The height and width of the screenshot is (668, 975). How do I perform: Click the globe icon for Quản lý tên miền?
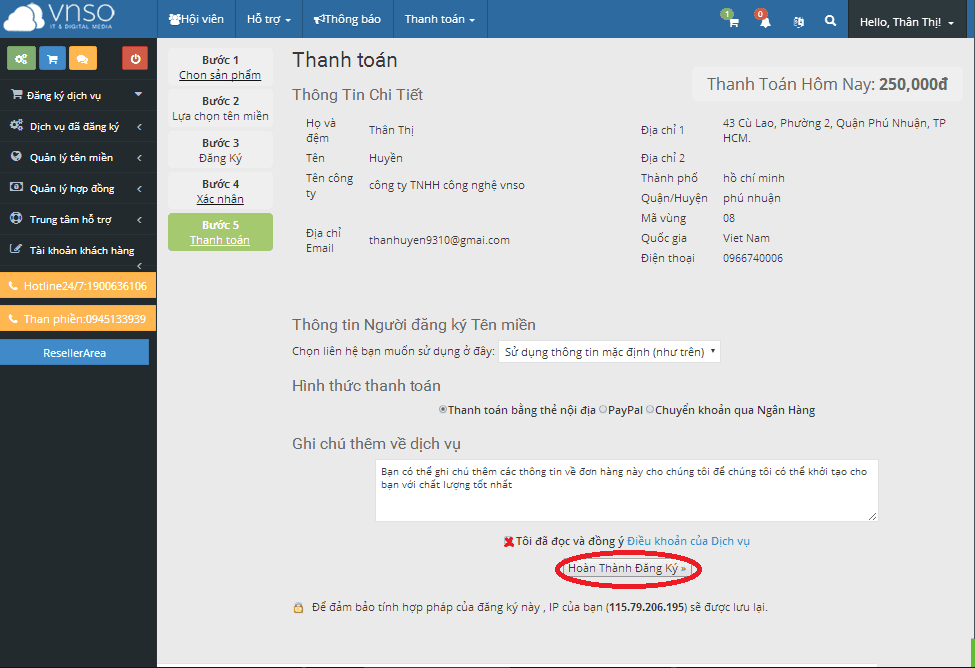click(x=17, y=157)
